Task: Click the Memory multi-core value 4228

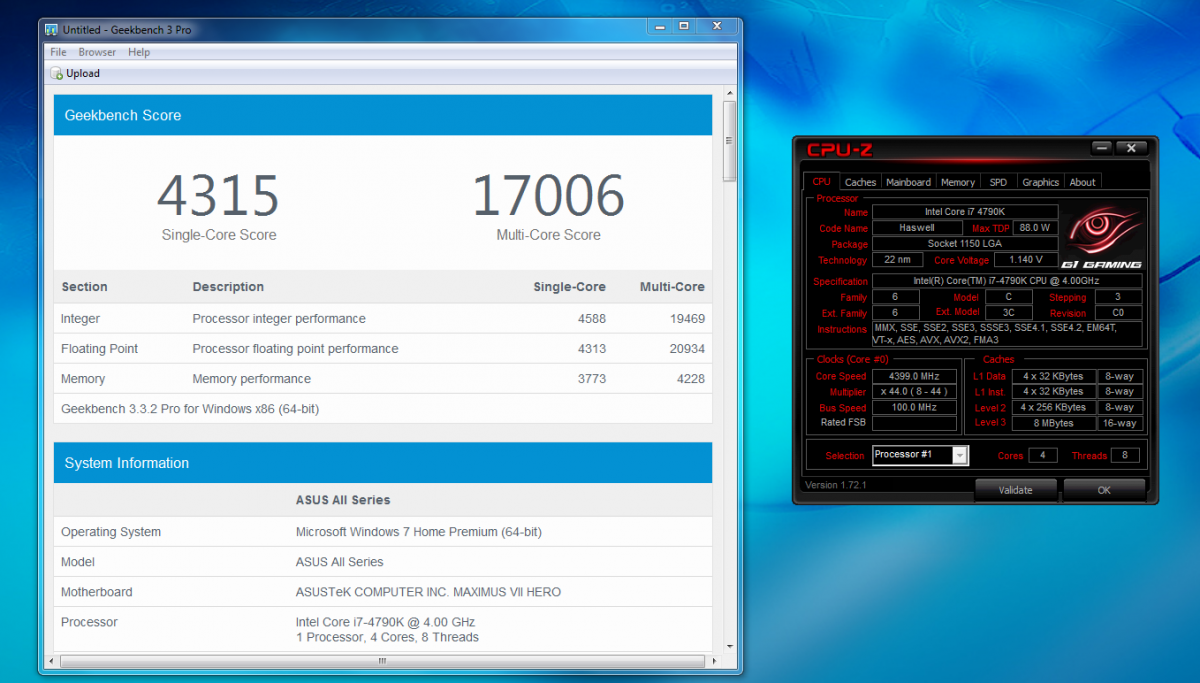Action: 689,379
